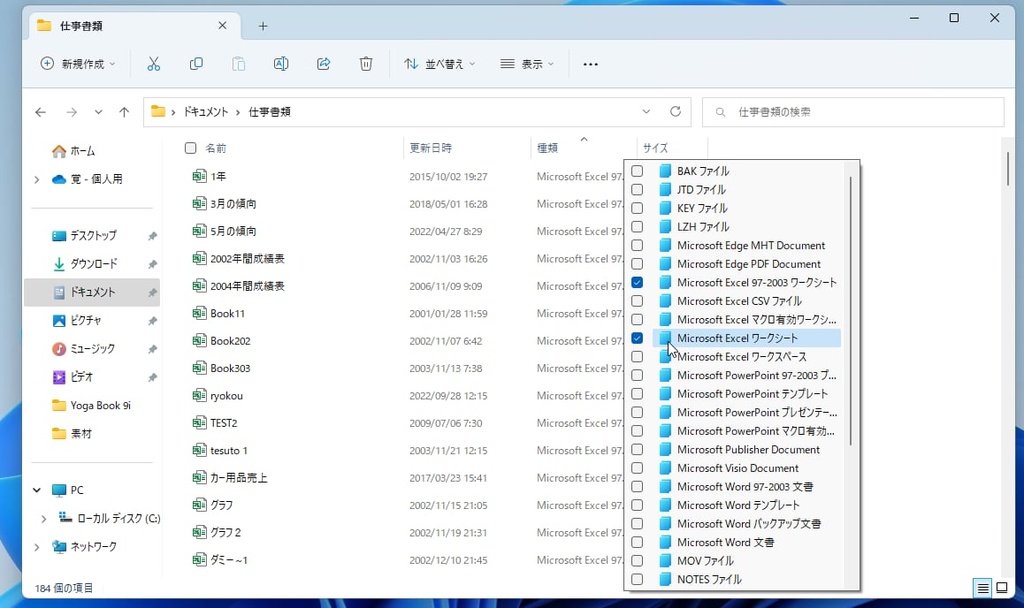
Task: Open ビデオ in quick access
Action: 72,377
